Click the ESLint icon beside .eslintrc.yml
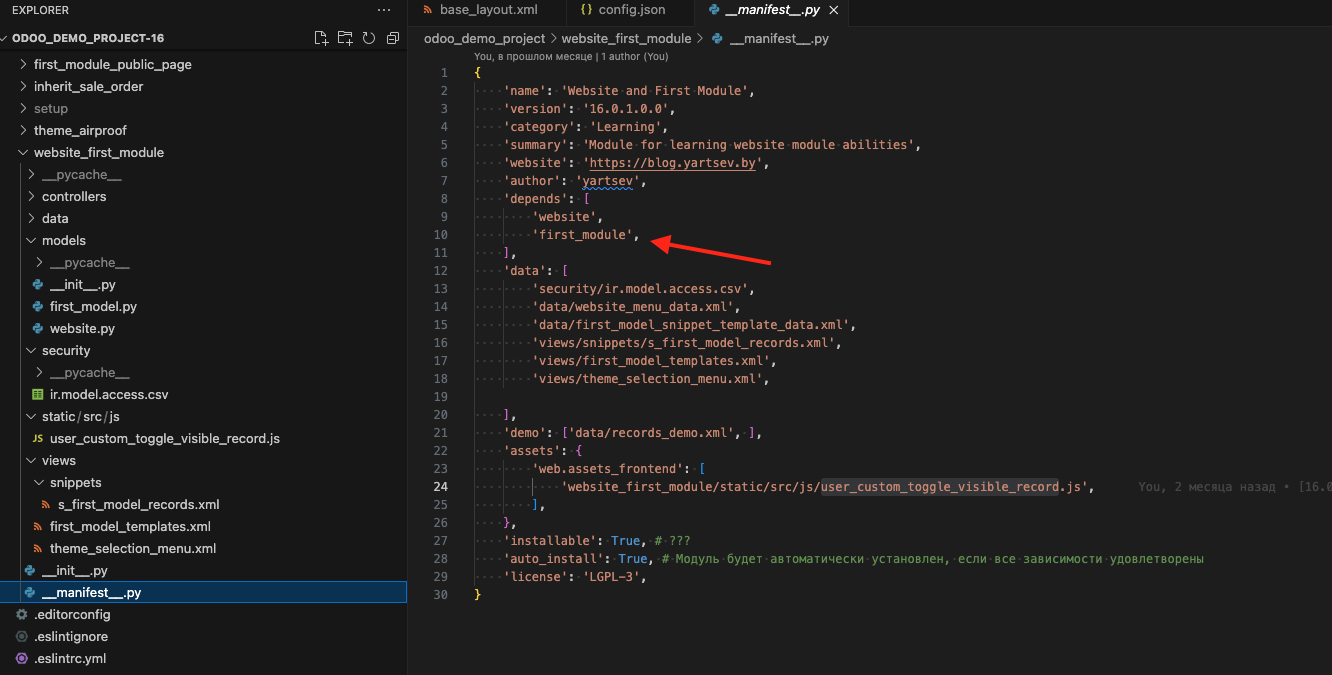The image size is (1332, 675). click(22, 659)
